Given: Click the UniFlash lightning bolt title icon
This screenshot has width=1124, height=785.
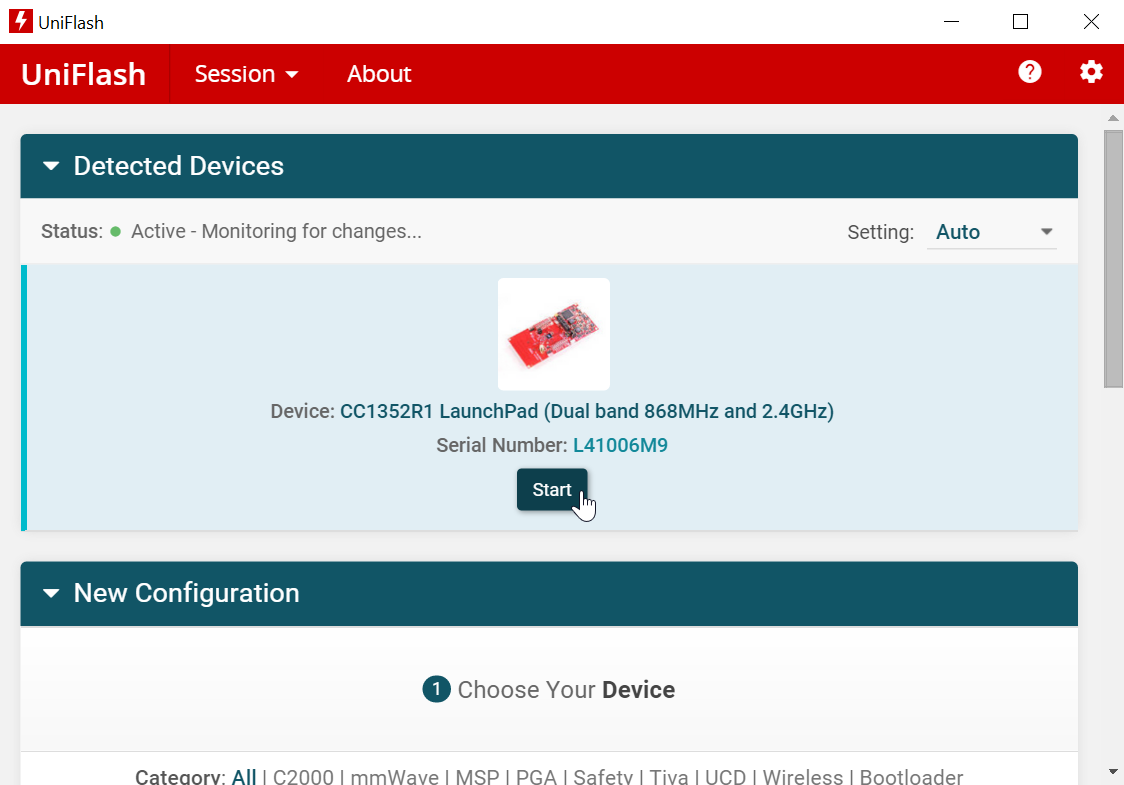Looking at the screenshot, I should tap(20, 21).
